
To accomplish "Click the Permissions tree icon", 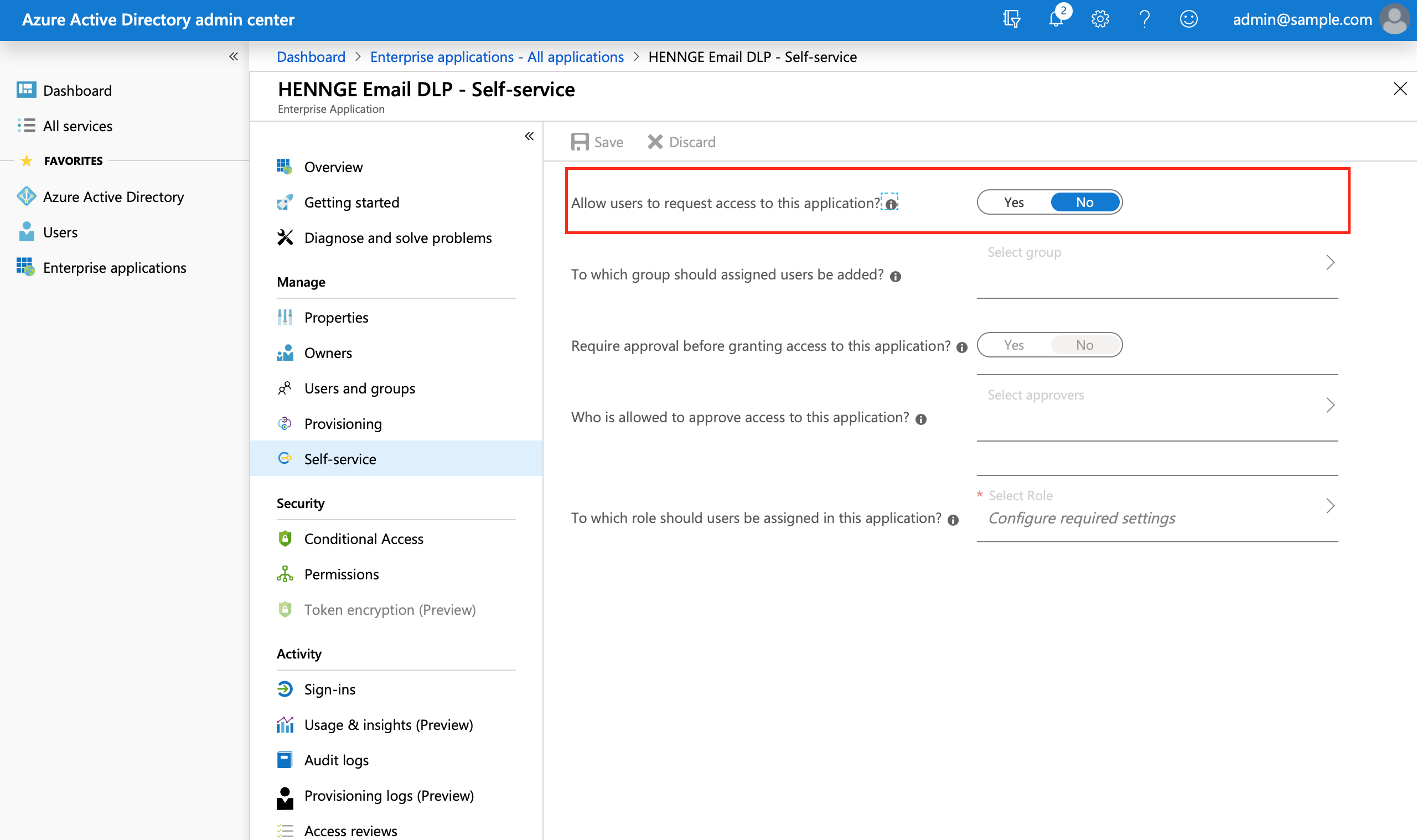I will click(x=285, y=574).
